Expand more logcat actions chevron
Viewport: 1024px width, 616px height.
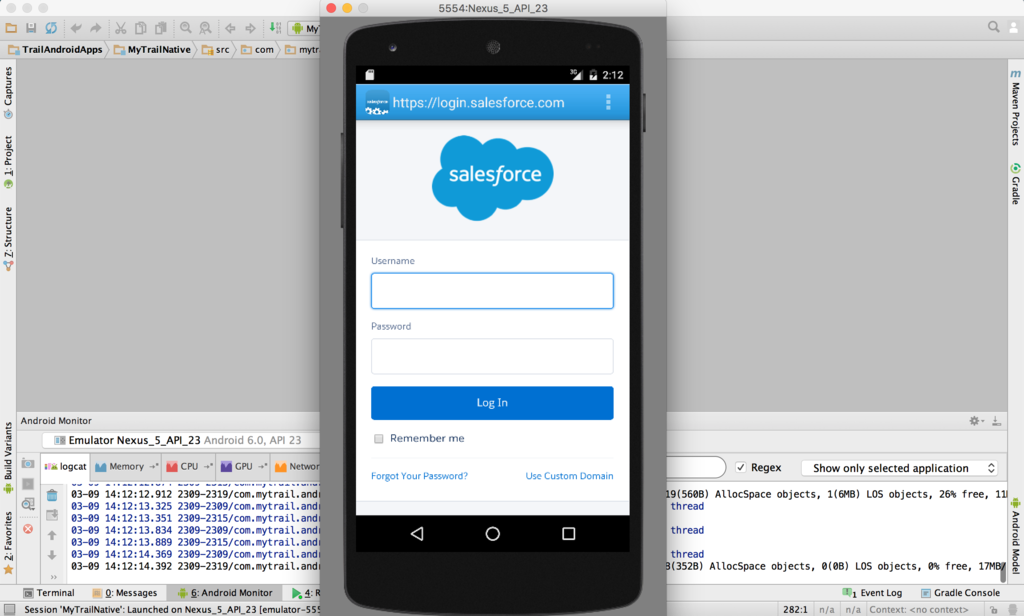point(54,577)
